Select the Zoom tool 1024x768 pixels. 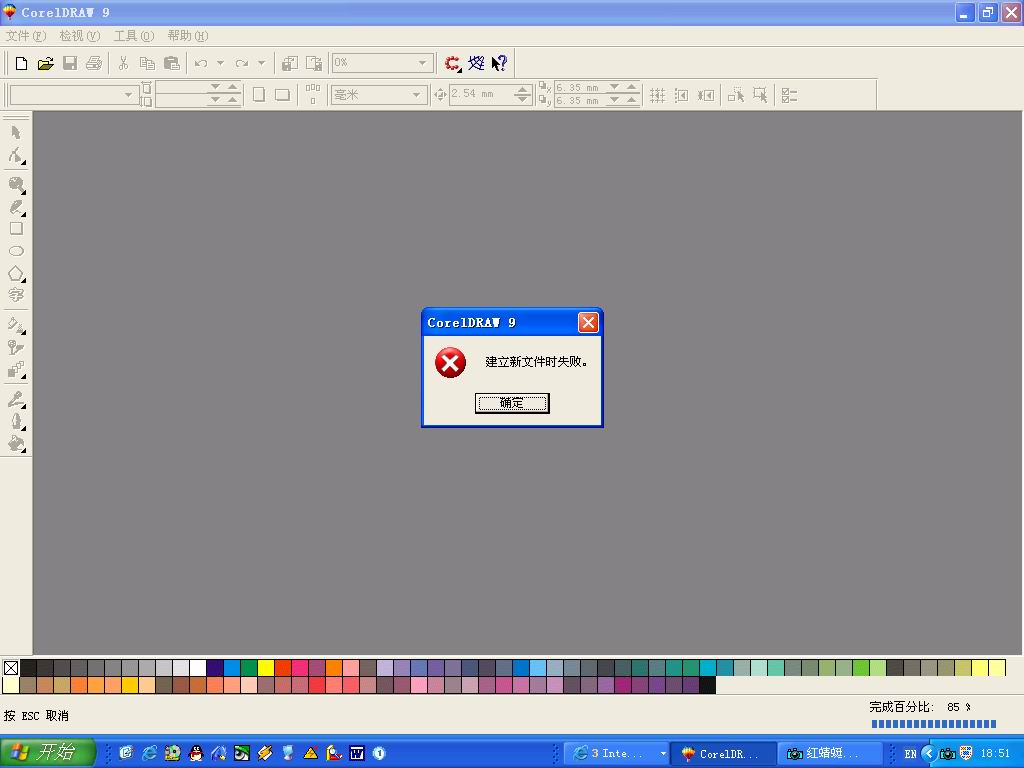click(16, 185)
